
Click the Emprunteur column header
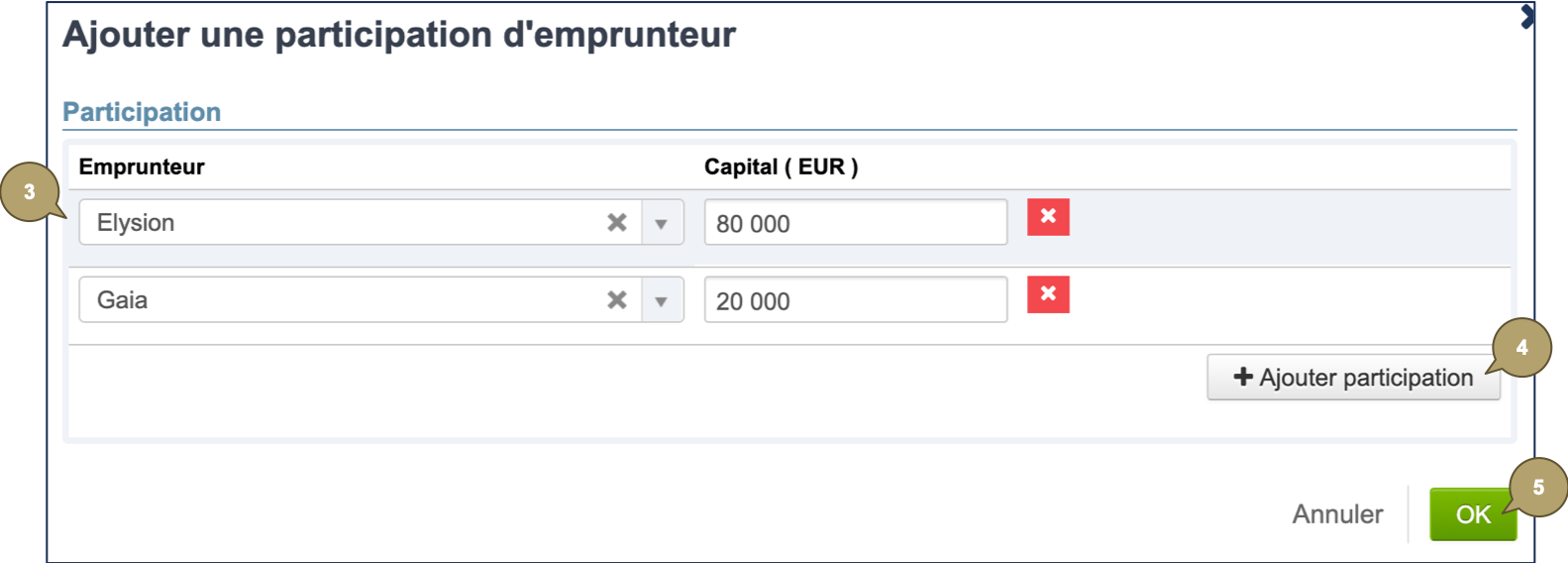click(142, 167)
